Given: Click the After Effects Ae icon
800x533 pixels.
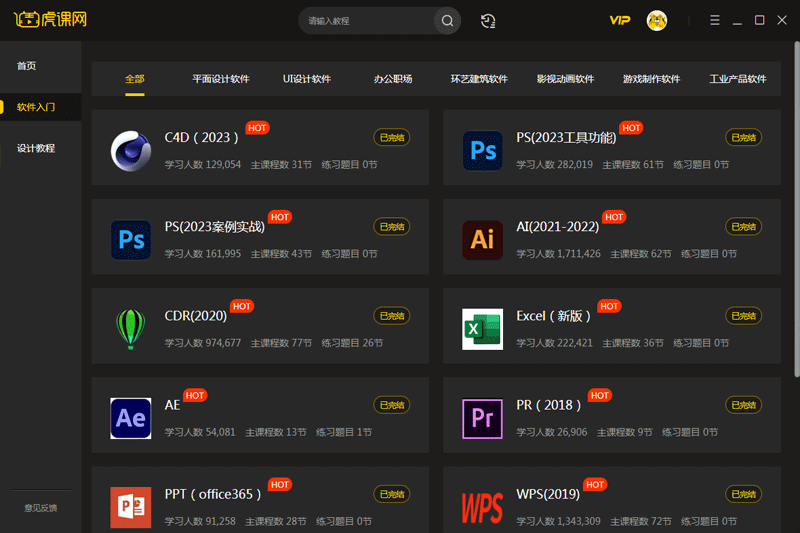Looking at the screenshot, I should click(131, 418).
